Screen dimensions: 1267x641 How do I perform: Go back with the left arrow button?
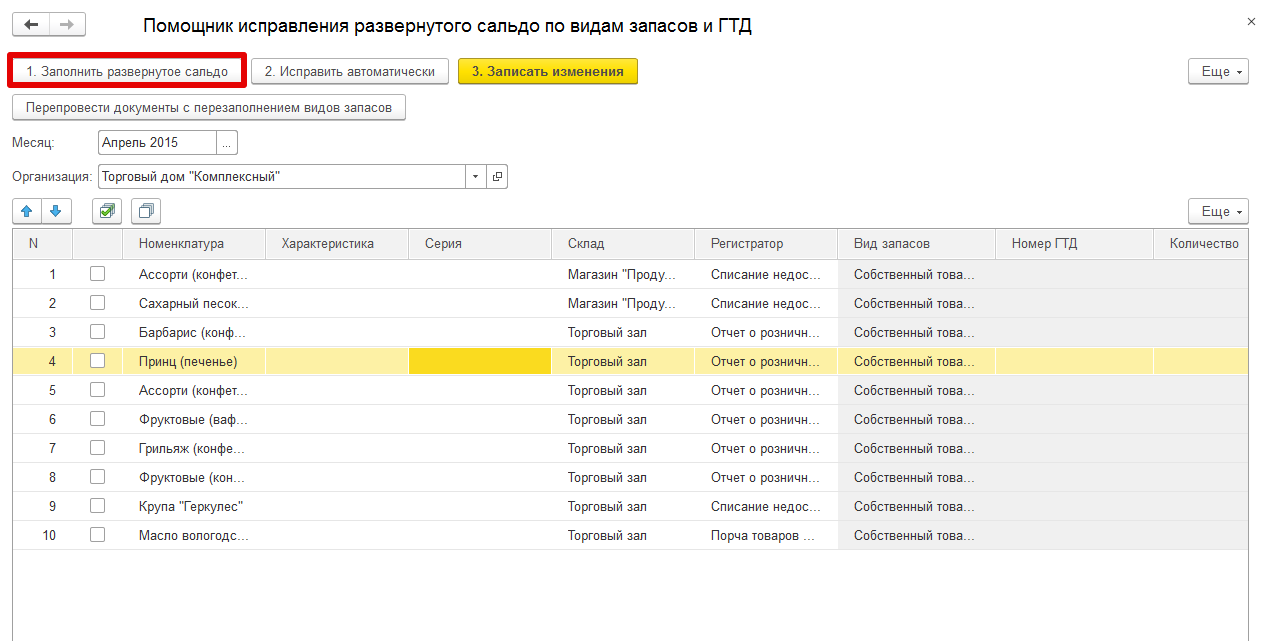pos(31,25)
